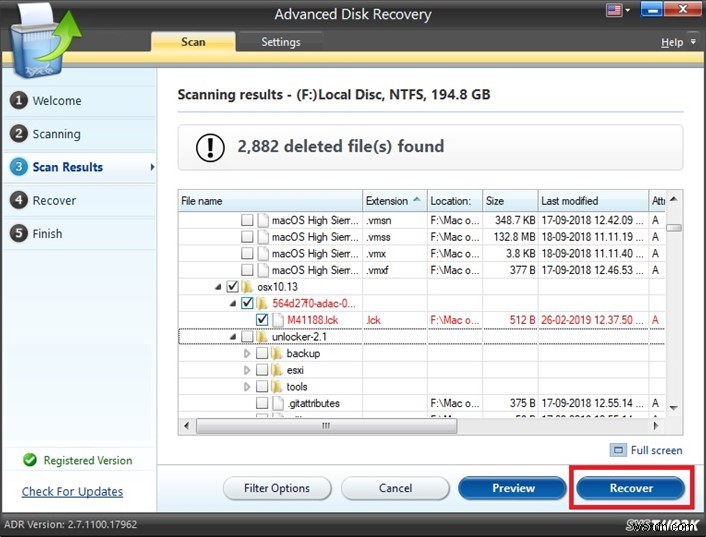Screen dimensions: 706x537
Task: Switch to the Scan tab
Action: (193, 42)
